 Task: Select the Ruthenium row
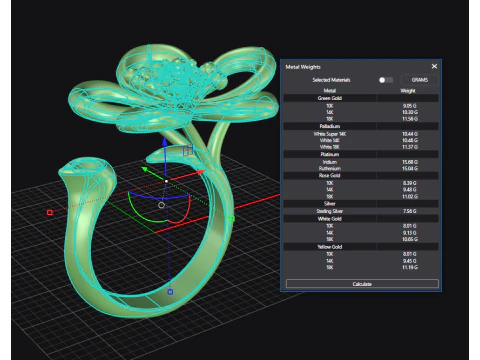[x=361, y=168]
